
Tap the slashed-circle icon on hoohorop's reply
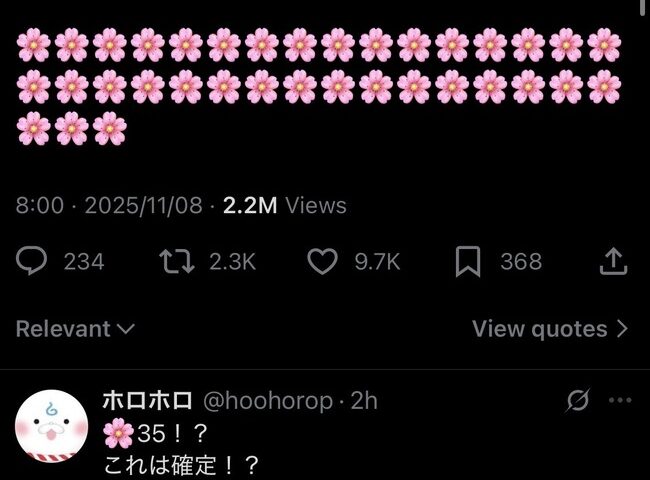[577, 400]
